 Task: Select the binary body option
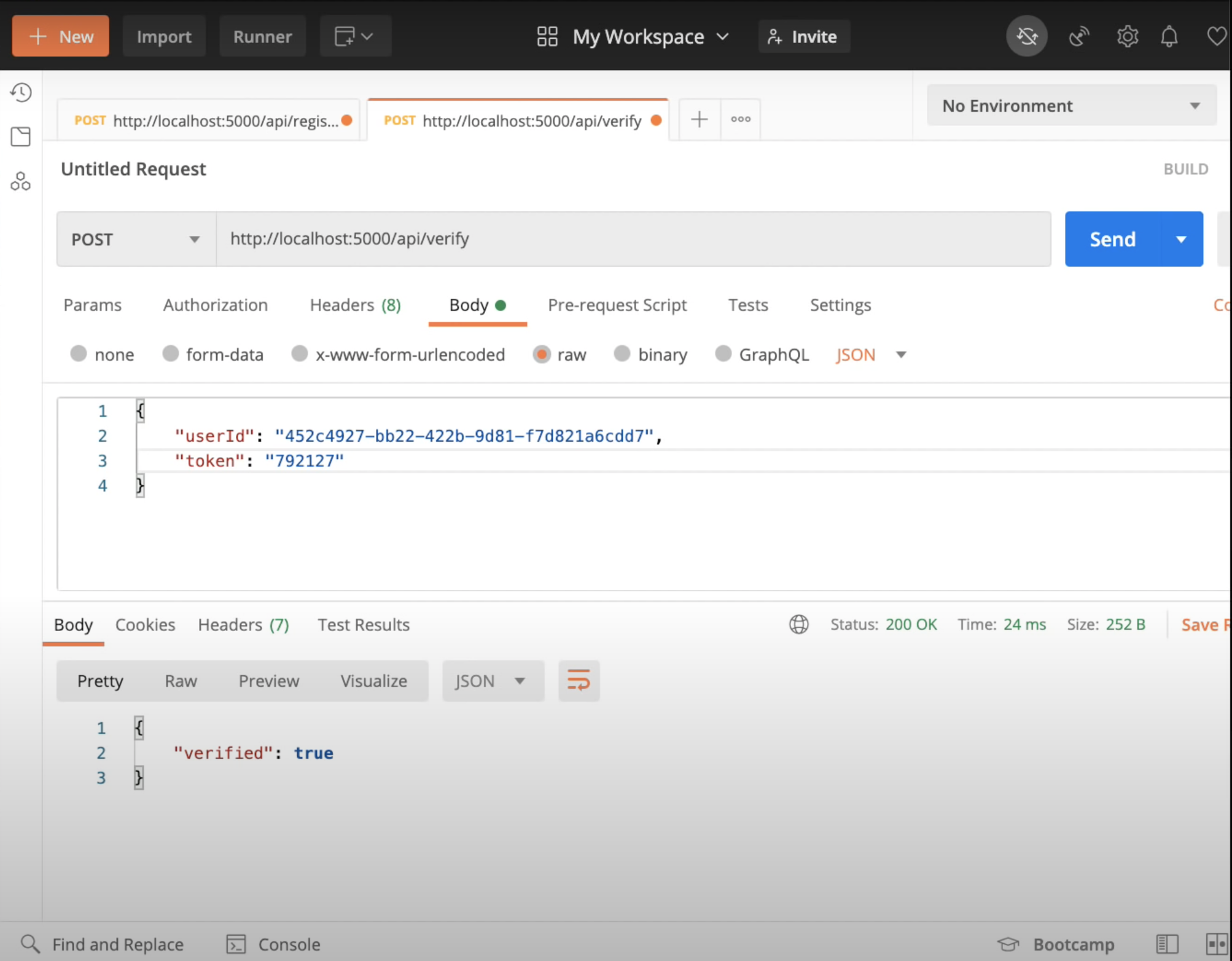point(622,354)
